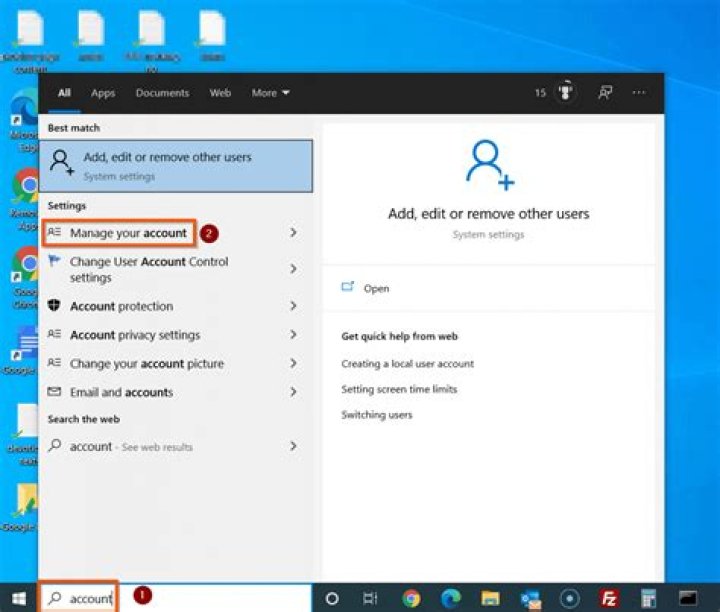Click the Cortana circle icon

332,598
